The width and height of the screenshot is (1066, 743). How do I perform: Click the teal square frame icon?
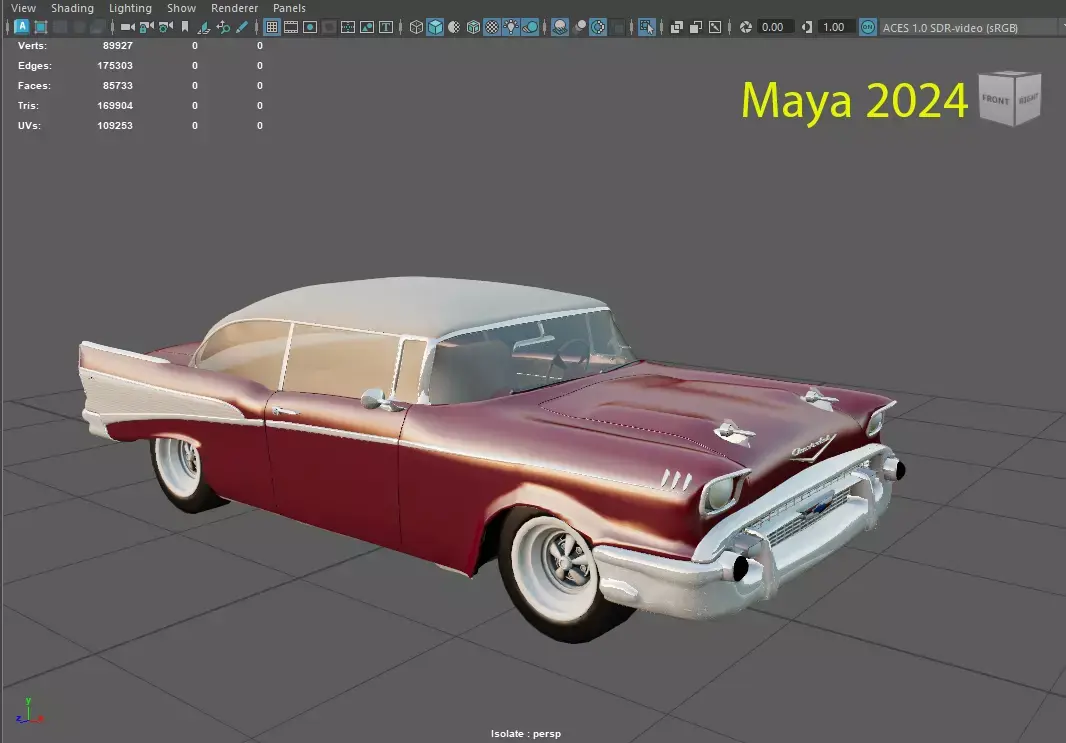click(x=41, y=27)
